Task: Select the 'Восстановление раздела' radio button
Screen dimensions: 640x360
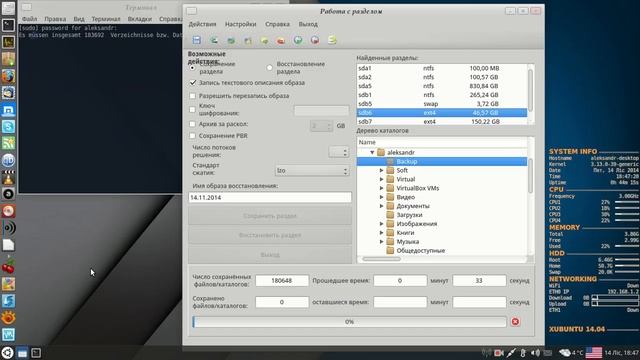Action: click(x=269, y=68)
